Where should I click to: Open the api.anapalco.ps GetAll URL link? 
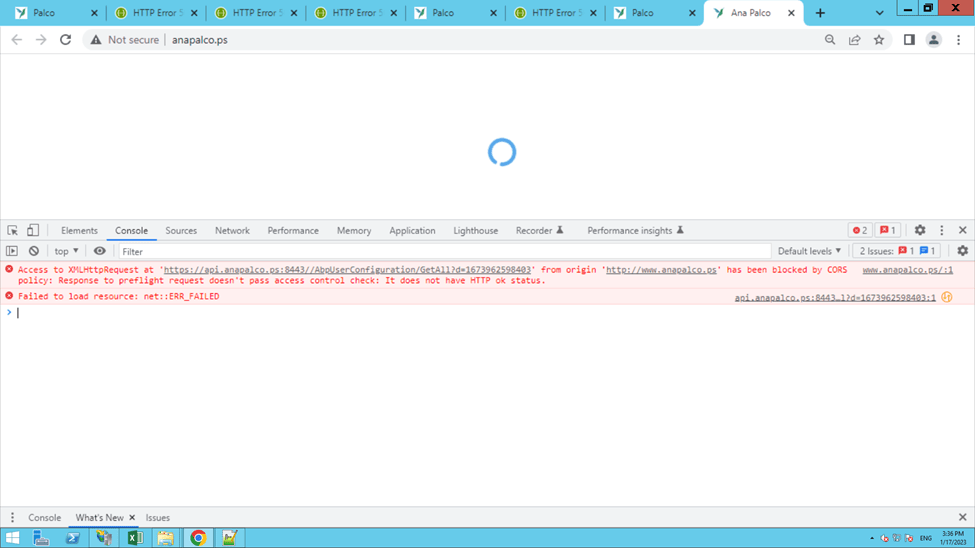click(347, 270)
